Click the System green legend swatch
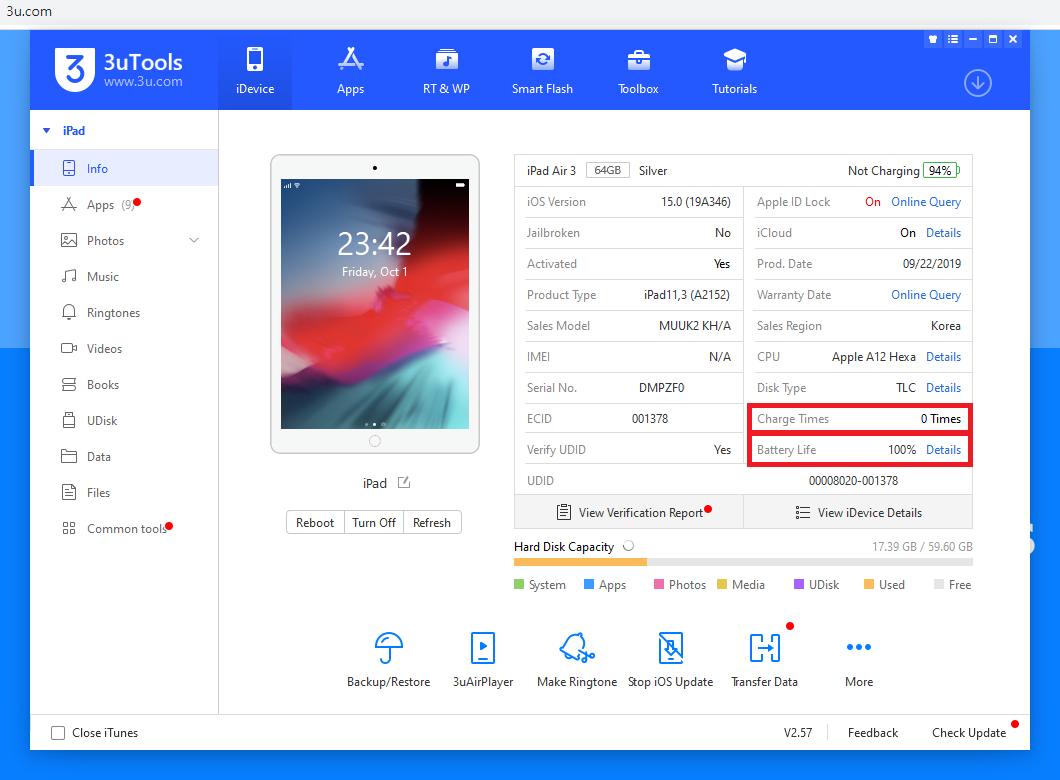The width and height of the screenshot is (1060, 780). [x=519, y=584]
